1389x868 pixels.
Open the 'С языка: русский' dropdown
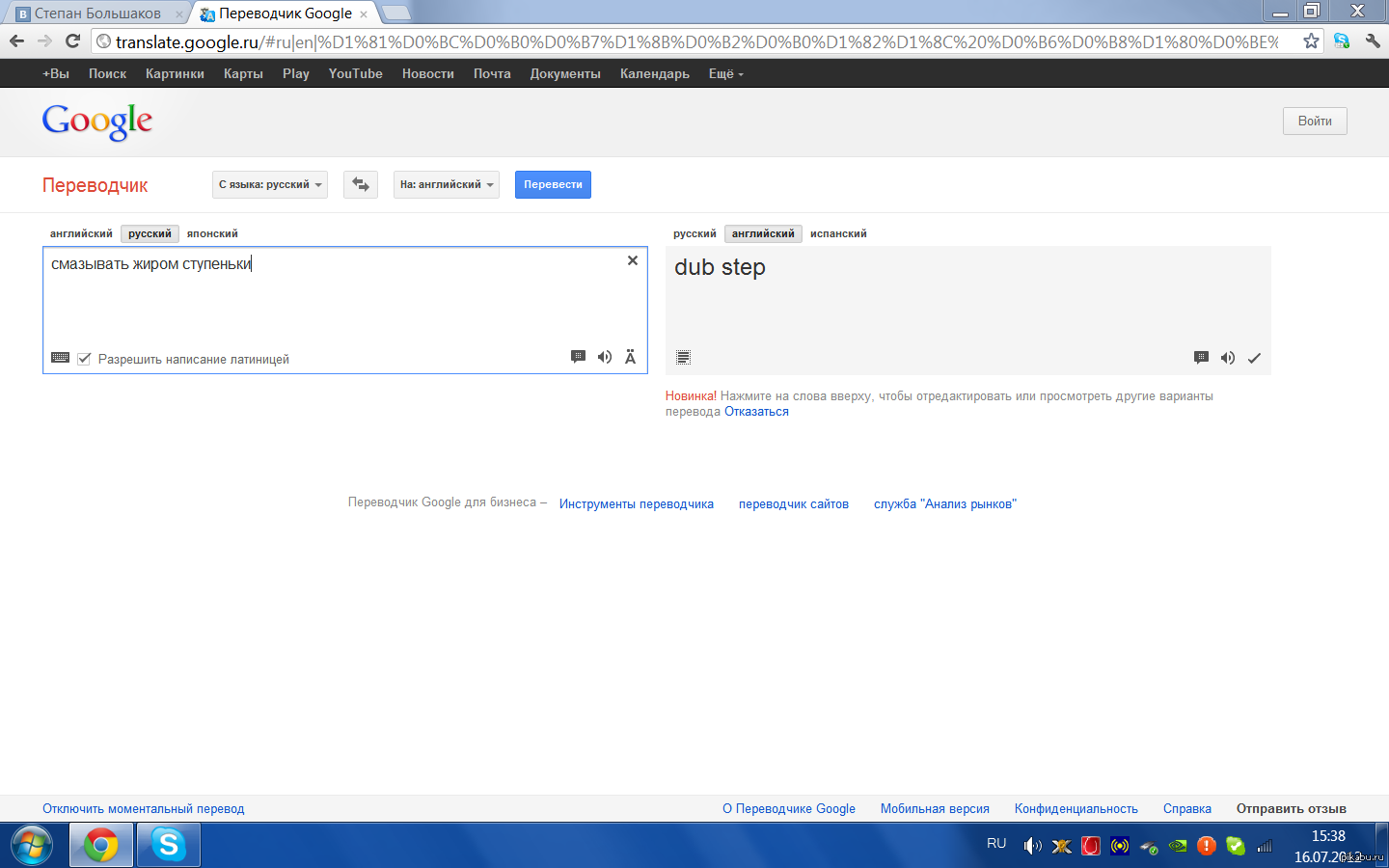(270, 184)
